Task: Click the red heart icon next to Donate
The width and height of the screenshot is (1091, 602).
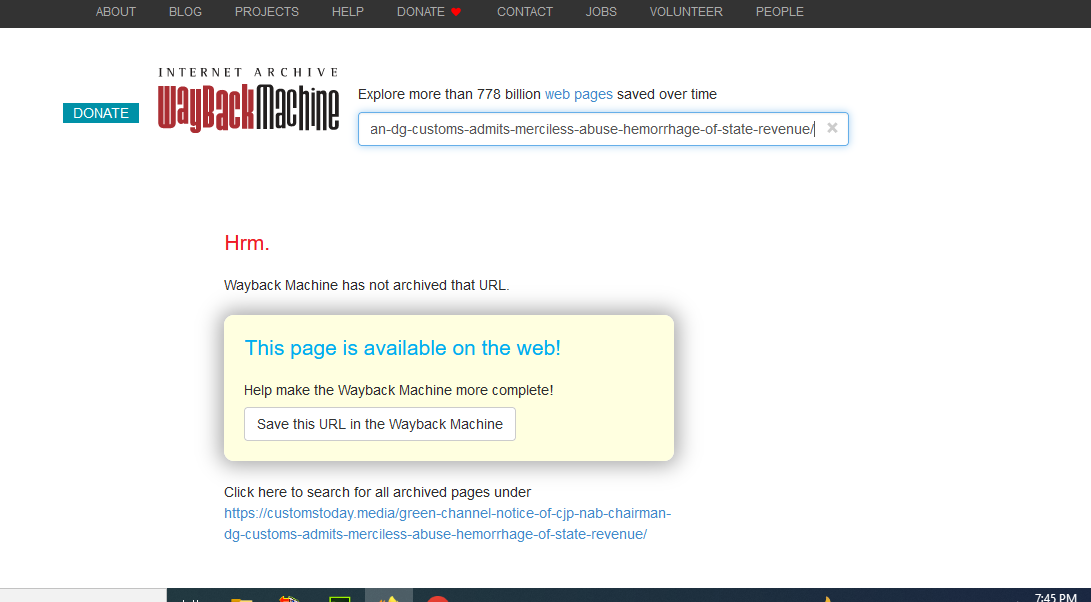Action: (456, 12)
